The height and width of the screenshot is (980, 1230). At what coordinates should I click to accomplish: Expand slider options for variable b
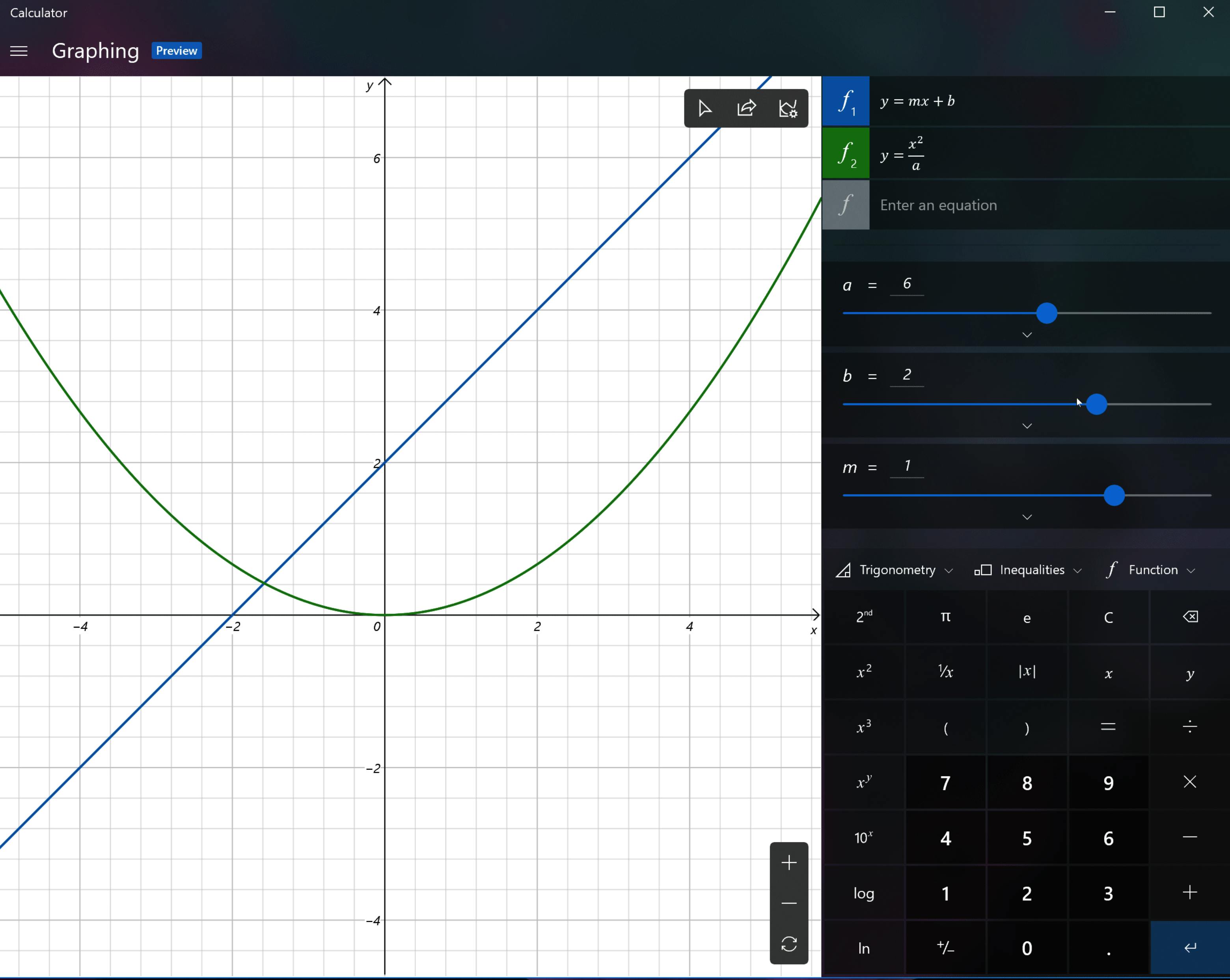[1026, 426]
